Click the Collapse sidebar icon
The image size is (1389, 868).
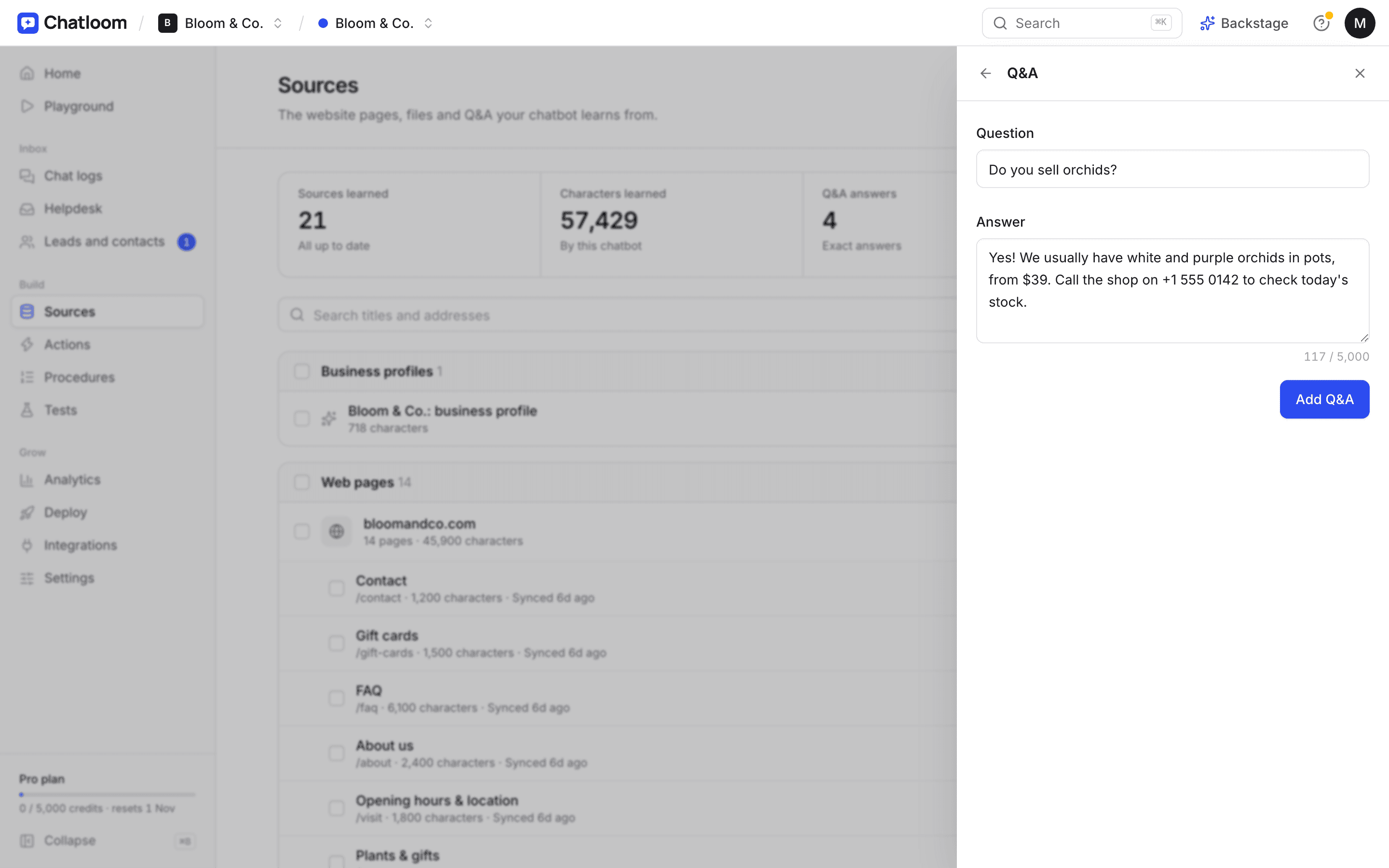(x=27, y=841)
